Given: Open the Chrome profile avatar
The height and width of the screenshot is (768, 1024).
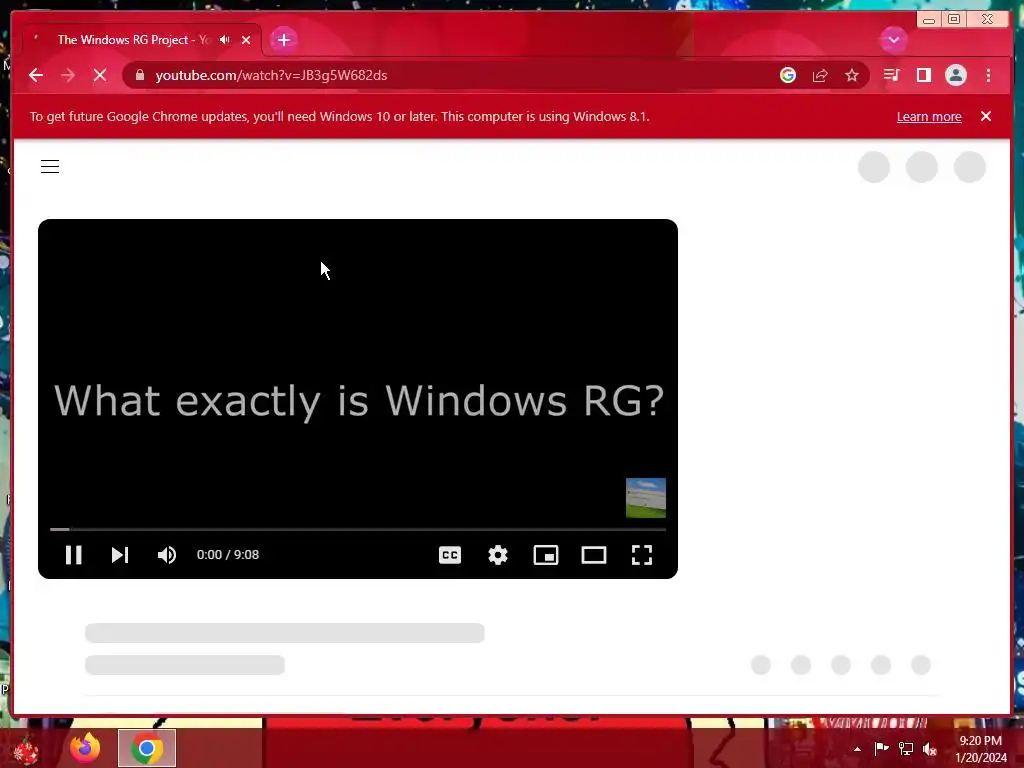Looking at the screenshot, I should tap(955, 75).
